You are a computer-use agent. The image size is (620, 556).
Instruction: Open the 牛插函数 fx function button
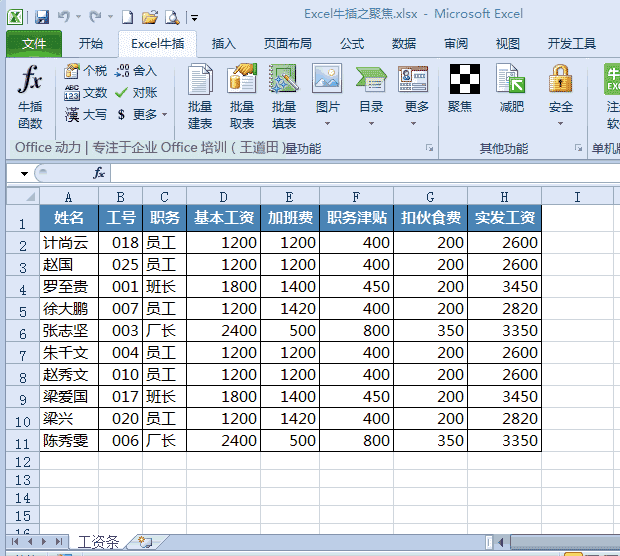click(30, 97)
